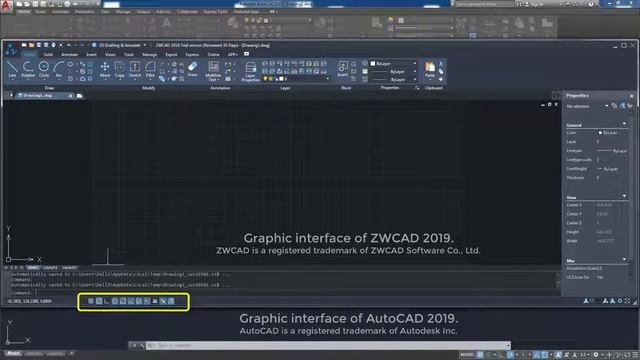Switch to Model tab in ZWCAD

[33, 268]
